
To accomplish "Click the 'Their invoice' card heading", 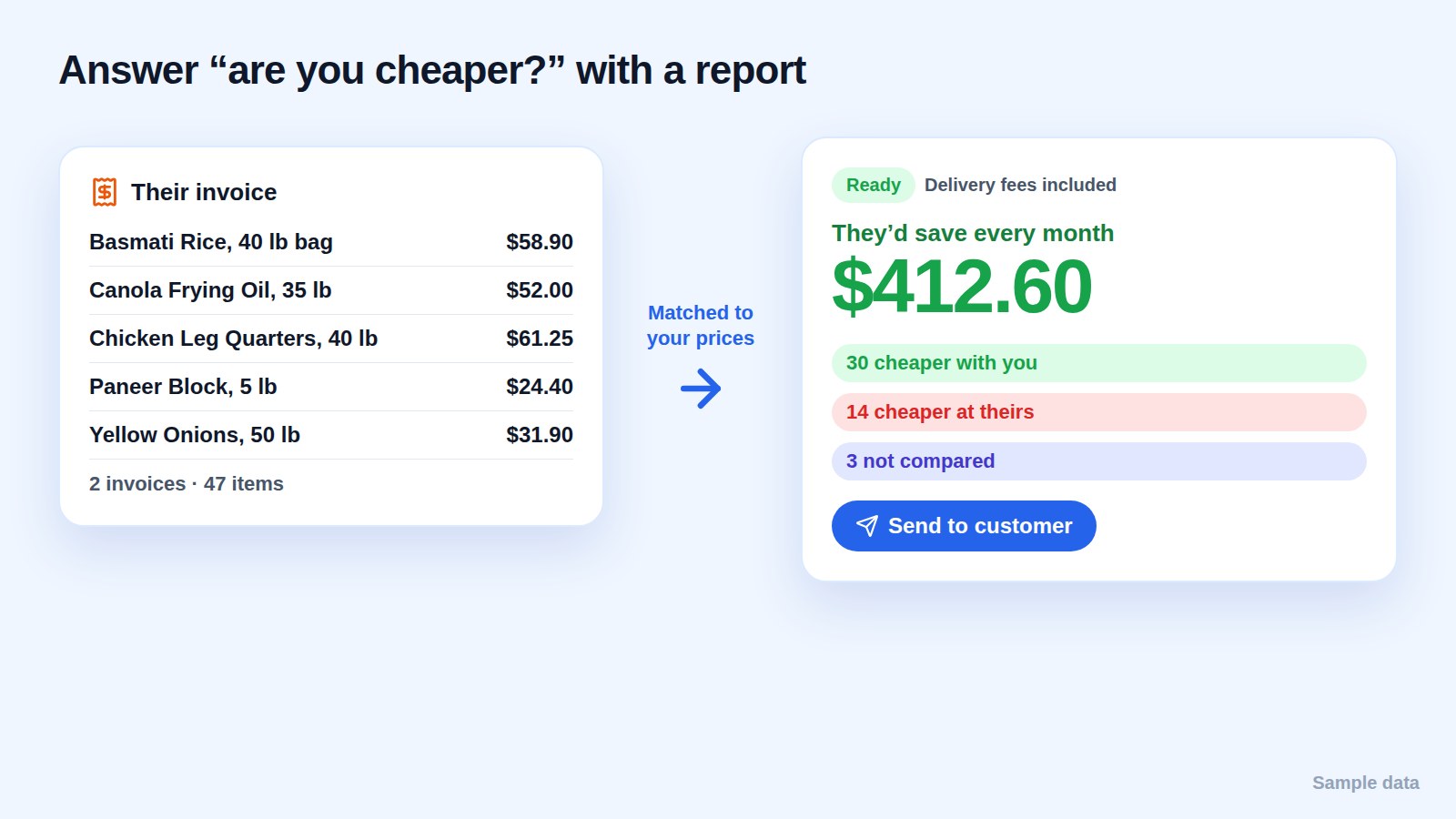I will pos(204,192).
